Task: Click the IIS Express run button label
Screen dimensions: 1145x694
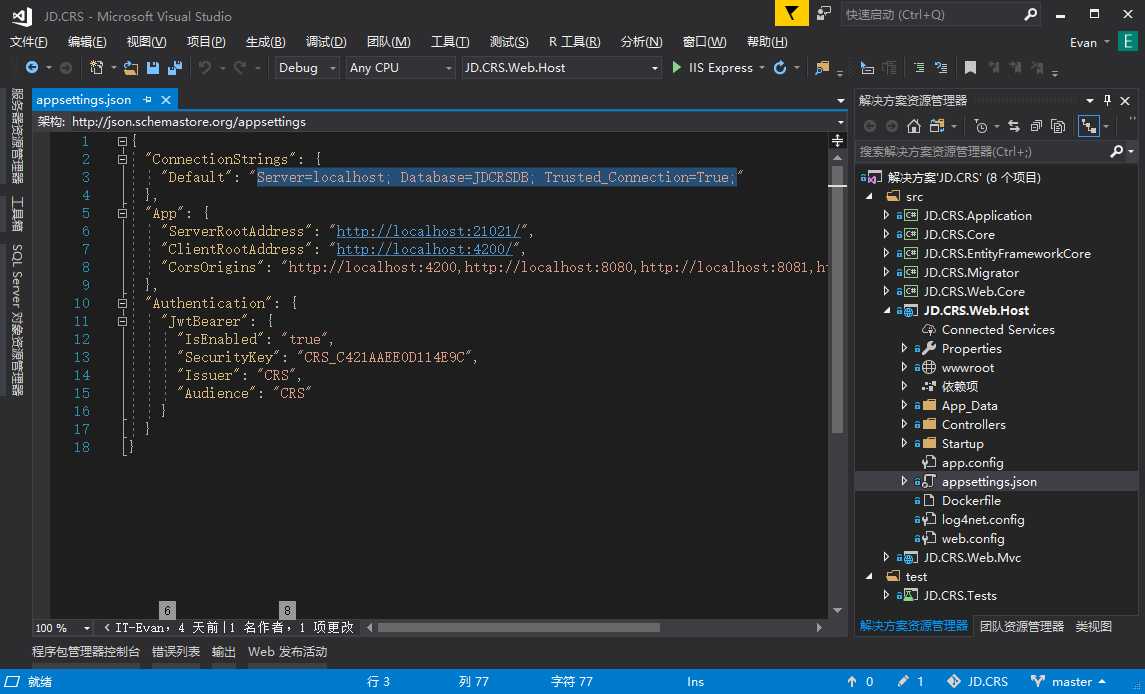Action: (720, 67)
